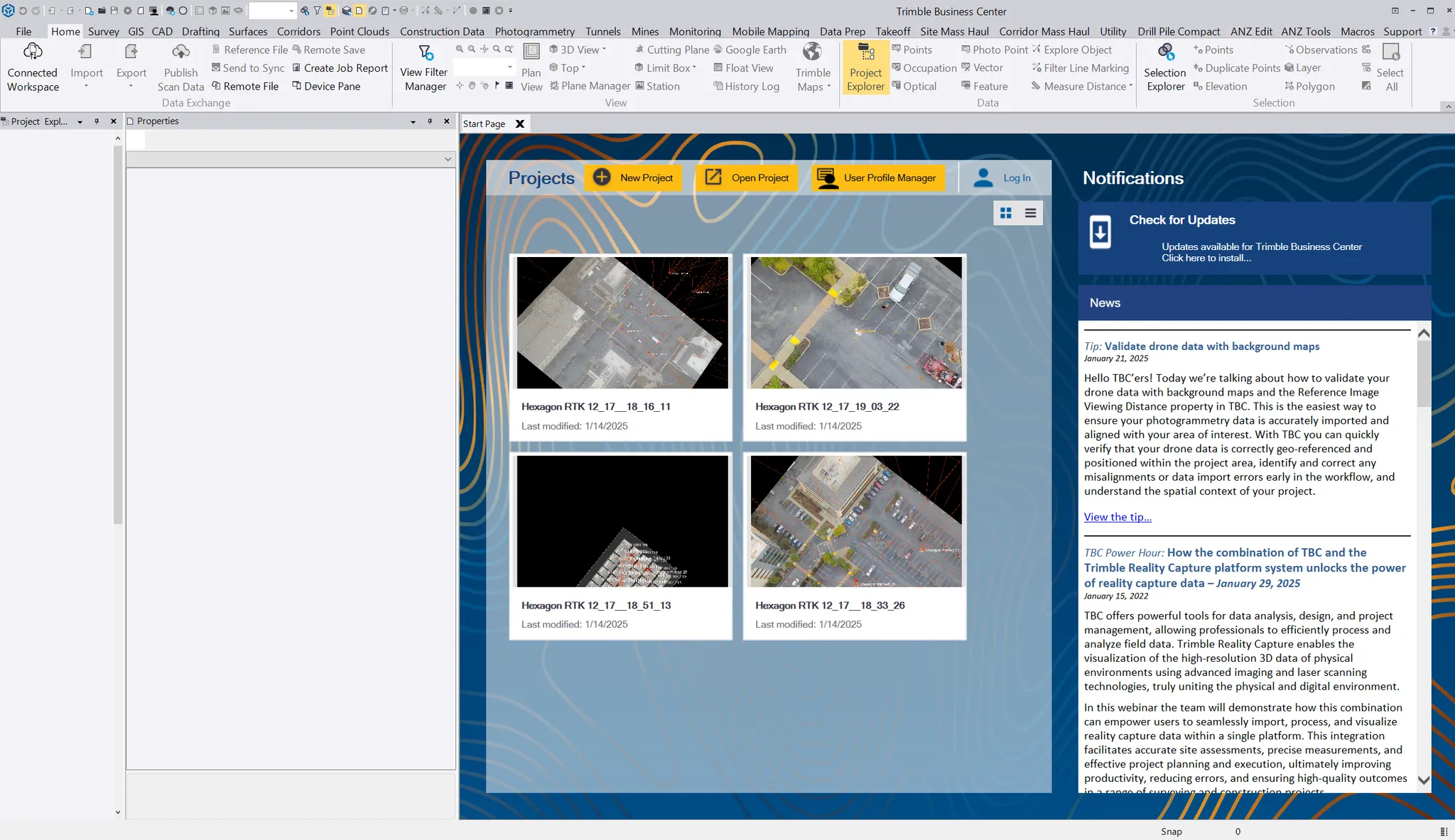Open Publish Scan Data cloud icon
This screenshot has height=840, width=1455.
coord(181,52)
